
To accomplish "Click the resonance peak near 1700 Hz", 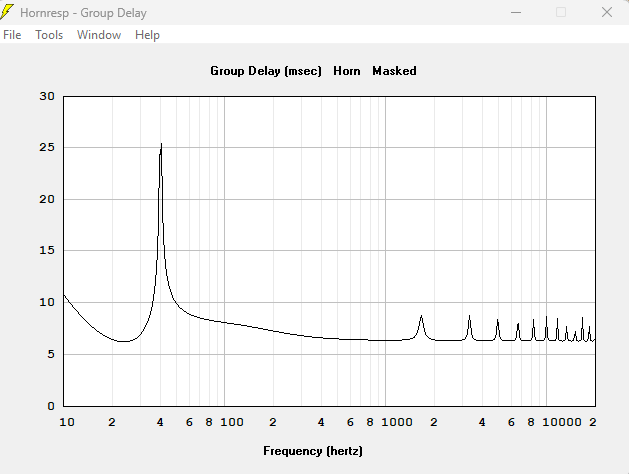I will coord(421,317).
